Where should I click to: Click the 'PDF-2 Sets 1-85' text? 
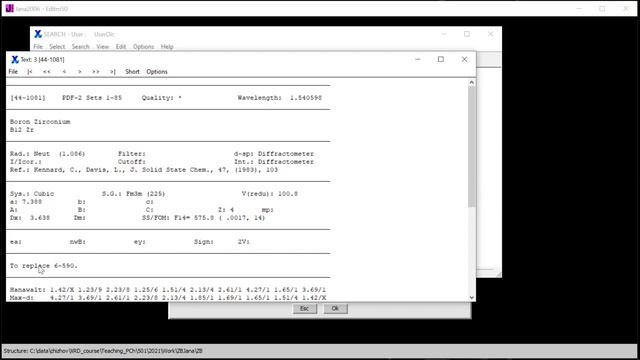point(92,98)
